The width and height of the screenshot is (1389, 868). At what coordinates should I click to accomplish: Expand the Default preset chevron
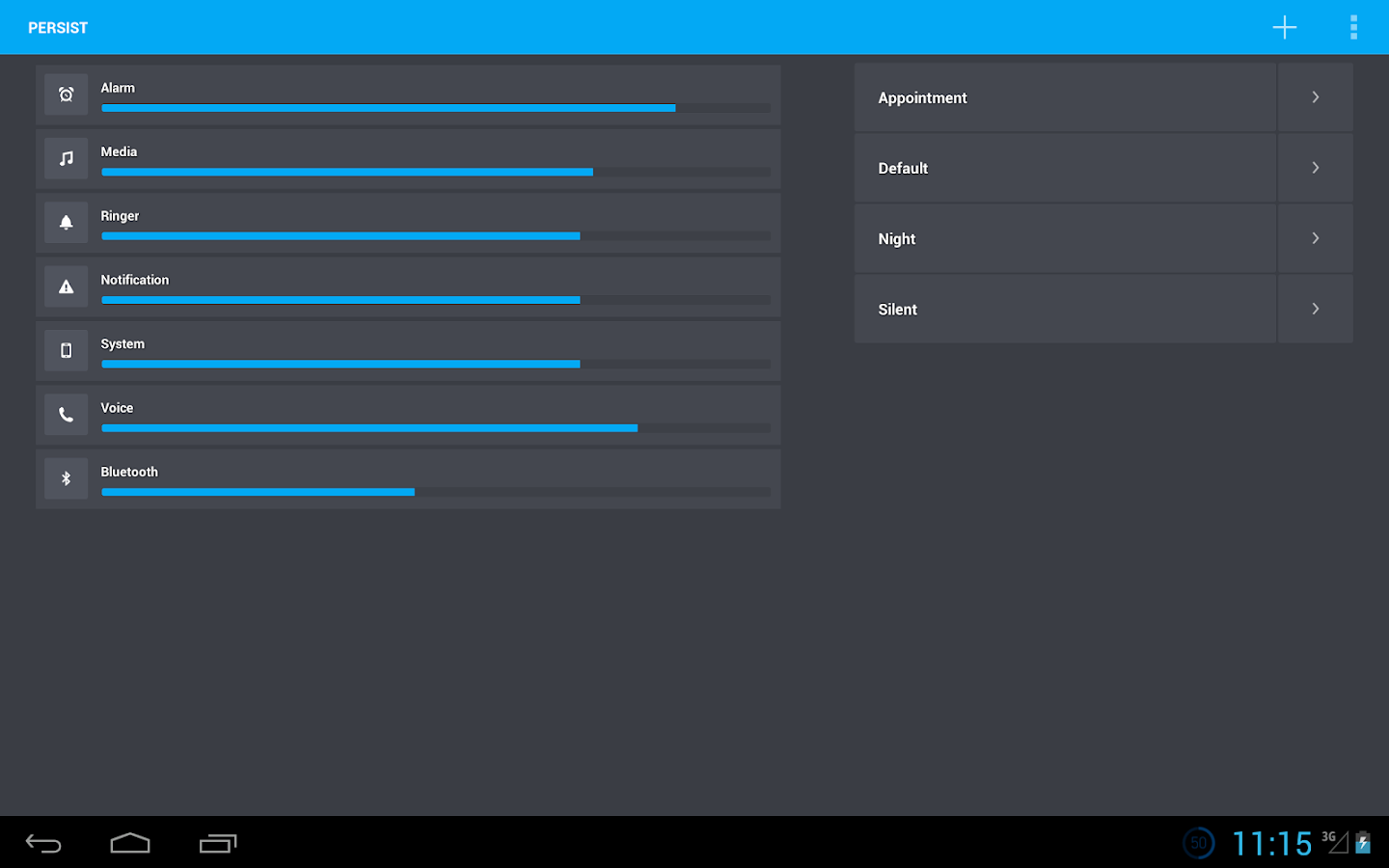(1316, 168)
